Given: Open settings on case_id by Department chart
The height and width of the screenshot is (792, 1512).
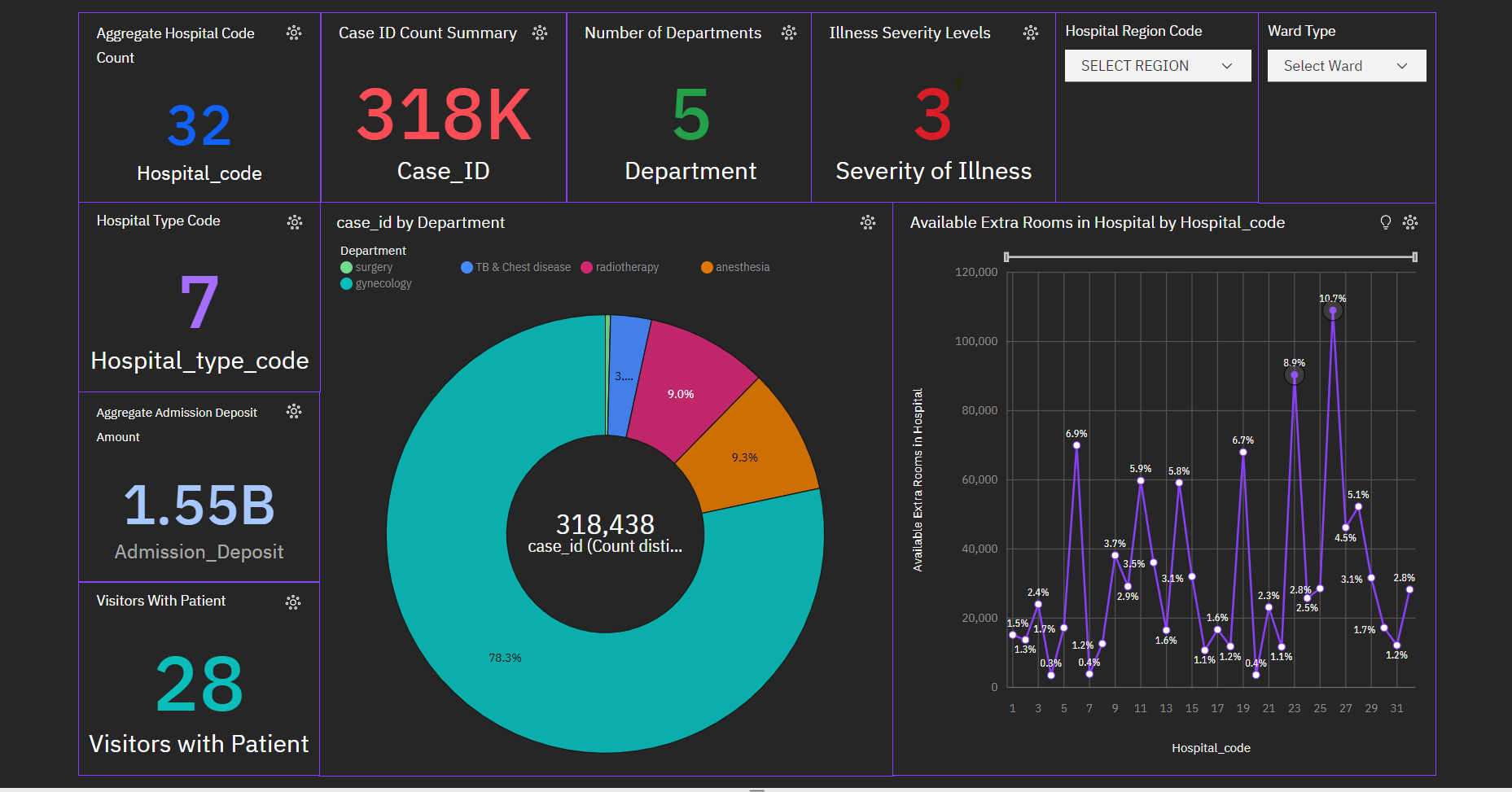Looking at the screenshot, I should pyautogui.click(x=868, y=222).
